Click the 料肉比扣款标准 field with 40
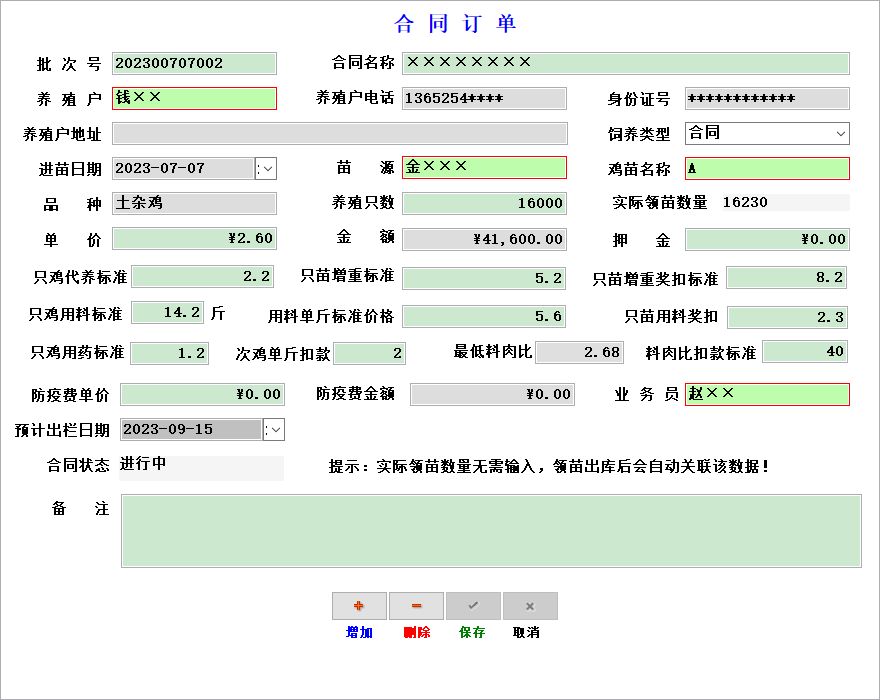 coord(805,352)
